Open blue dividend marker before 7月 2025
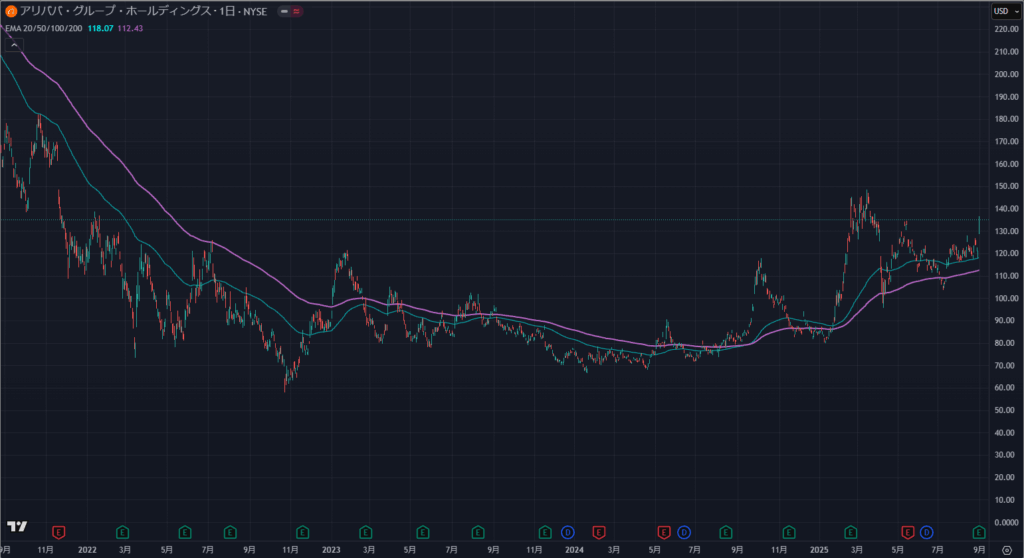 [927, 533]
